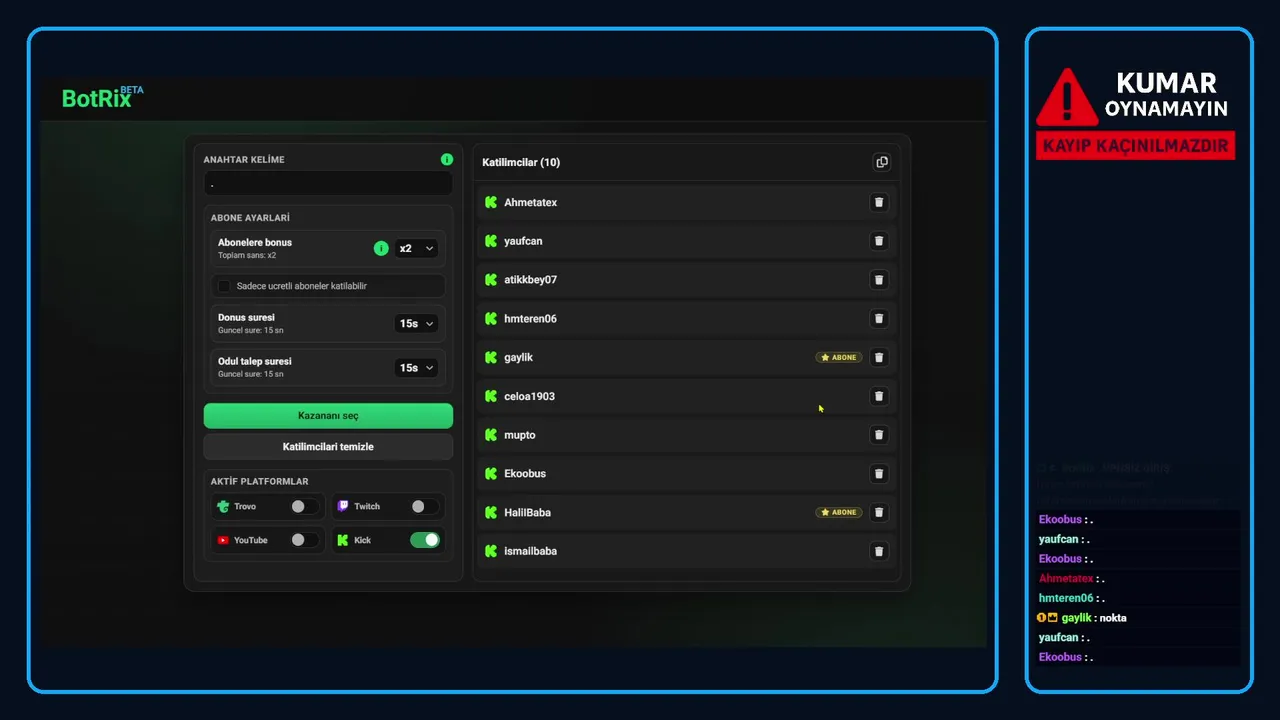
Task: Open the Odul talep suresi 15s dropdown
Action: point(416,368)
